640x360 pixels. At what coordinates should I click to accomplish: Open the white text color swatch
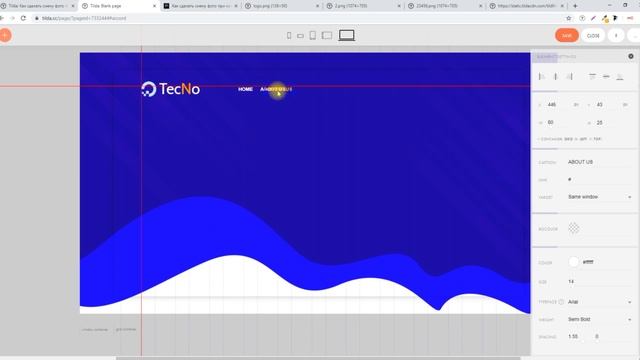(x=573, y=262)
